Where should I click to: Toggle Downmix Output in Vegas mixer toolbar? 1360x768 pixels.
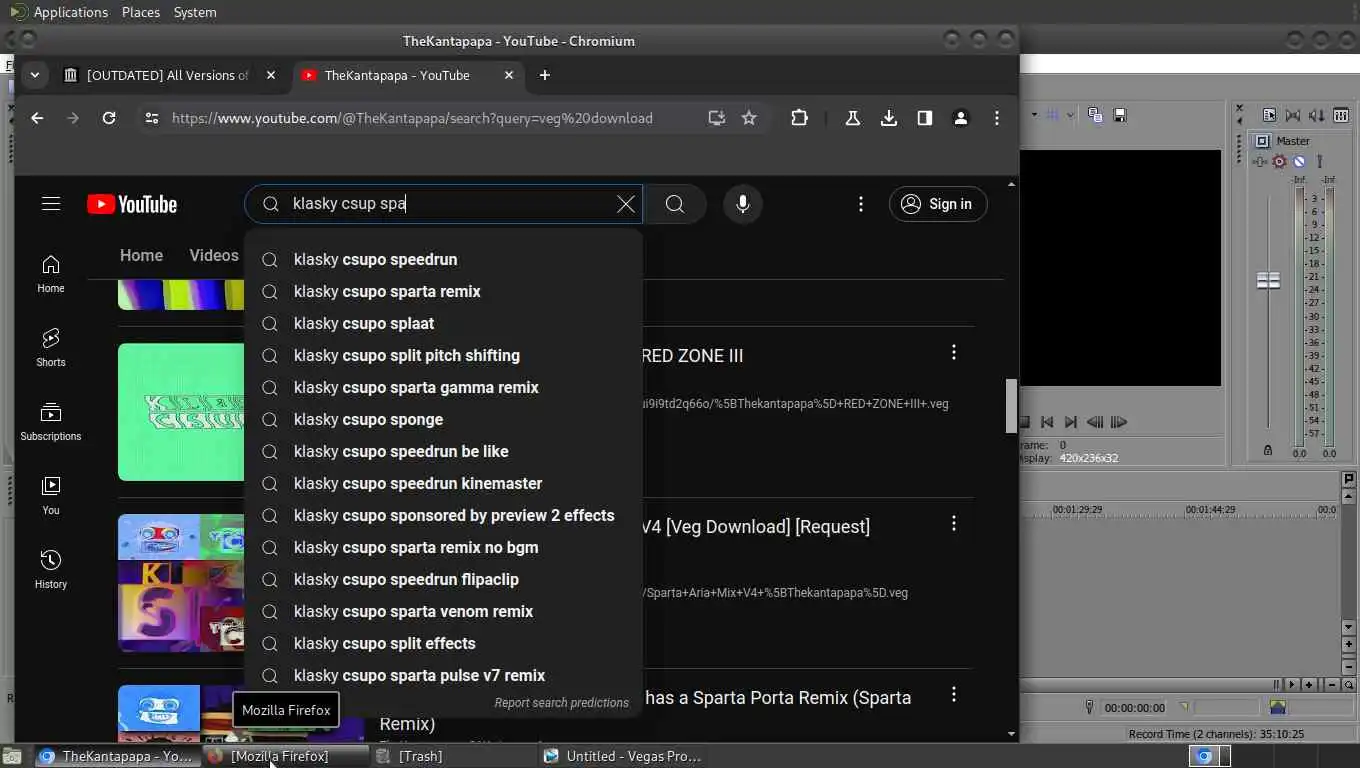1293,115
